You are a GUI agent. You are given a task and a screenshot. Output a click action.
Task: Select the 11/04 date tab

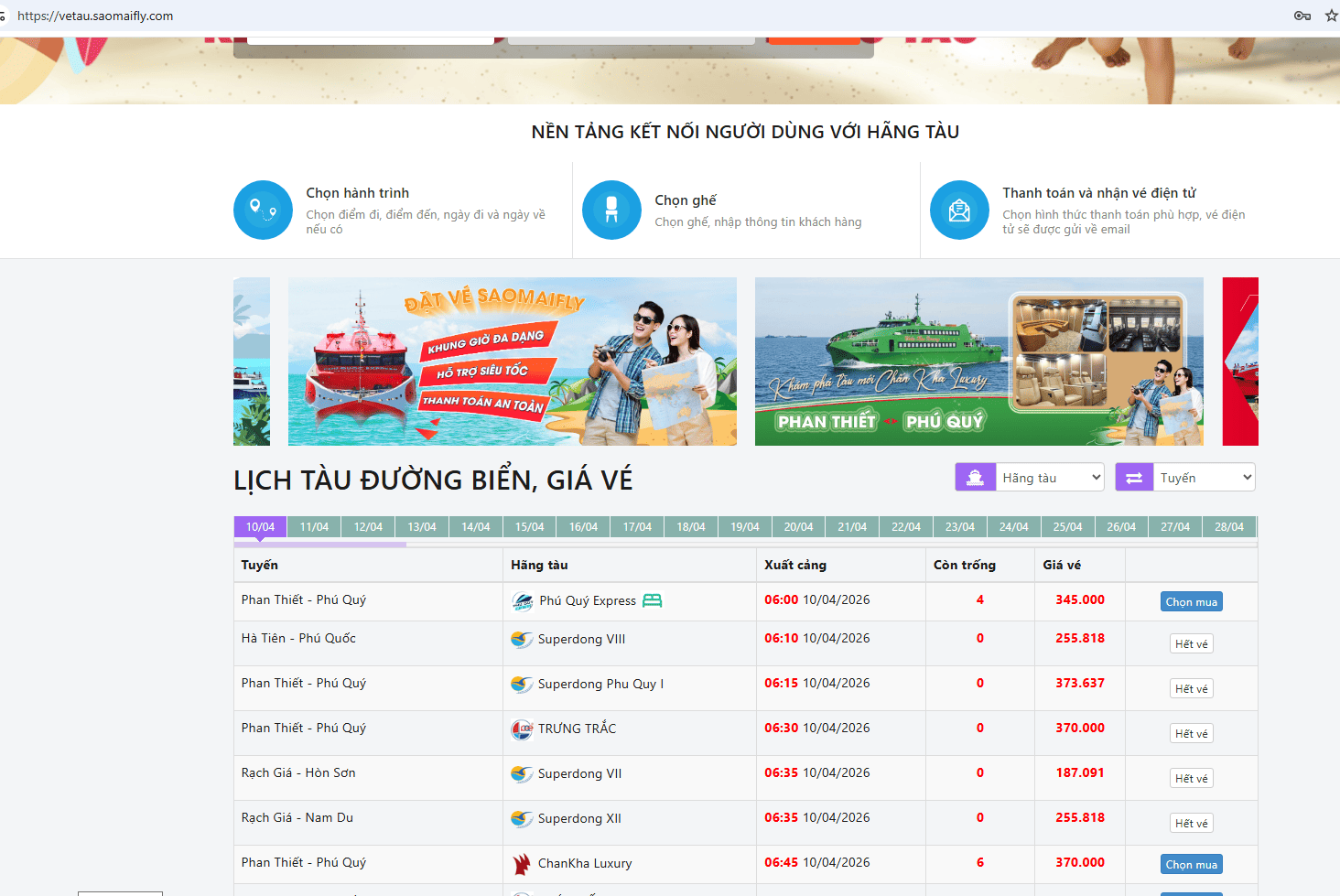coord(314,527)
